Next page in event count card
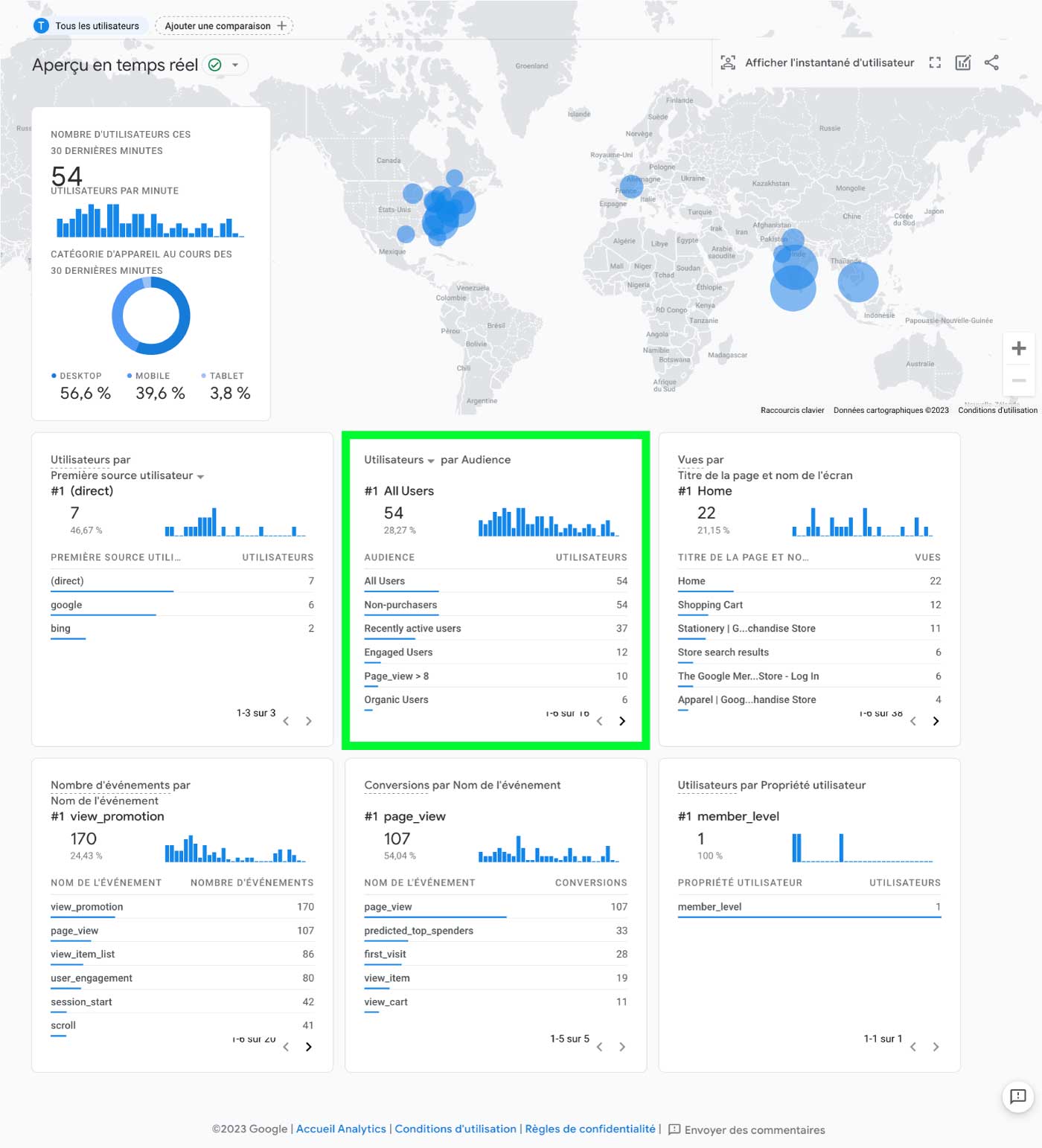 coord(309,1047)
